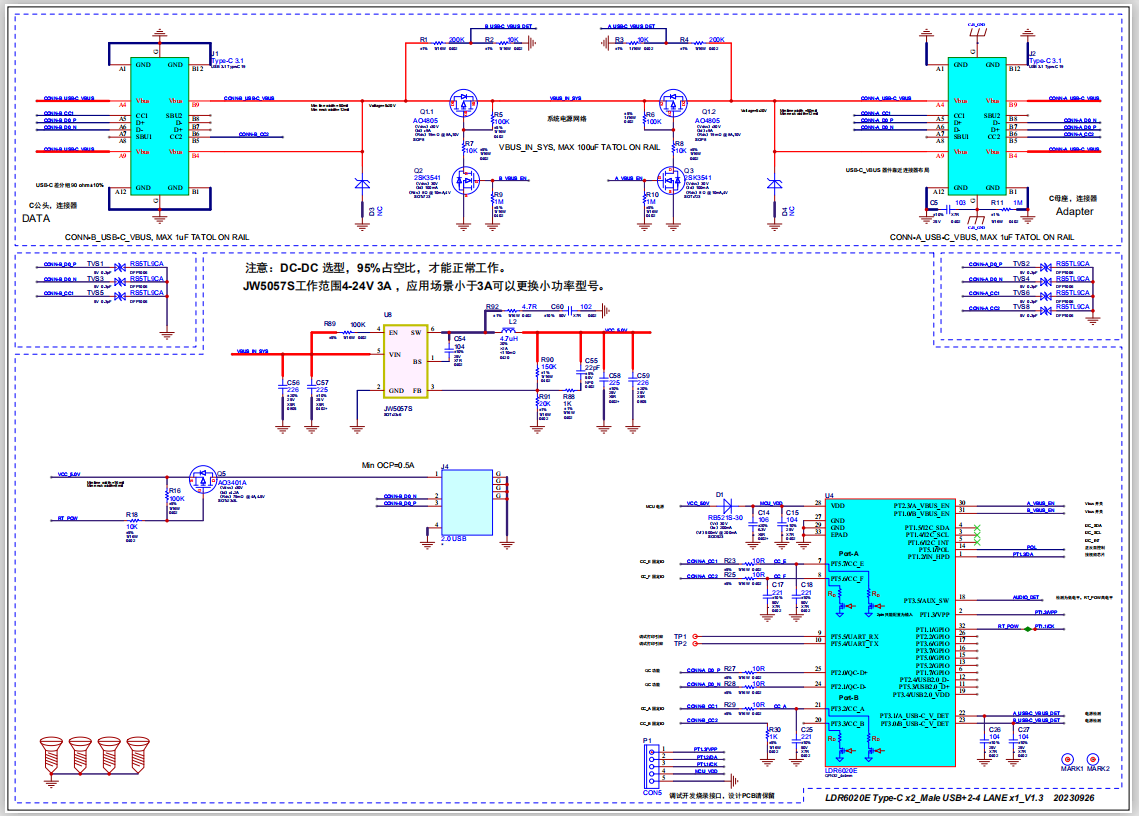
Task: Select the R89 100K resistor symbol
Action: click(348, 331)
